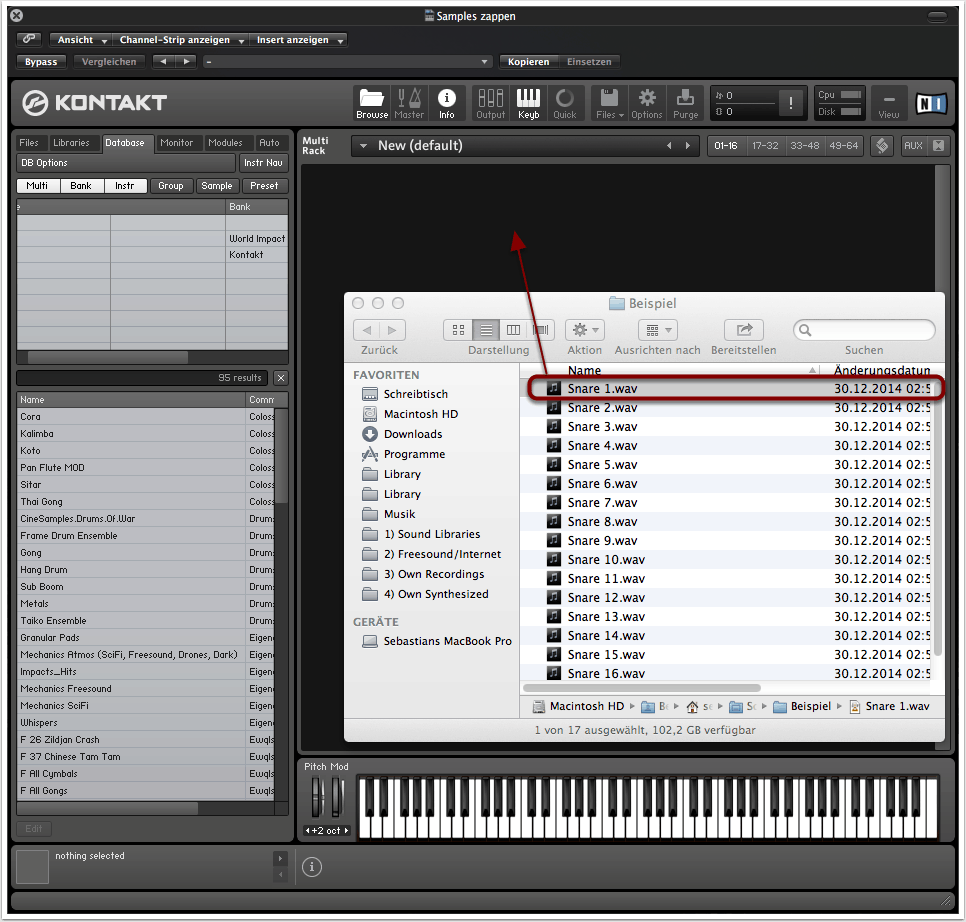
Task: Open the Ansicht dropdown menu
Action: coord(82,40)
